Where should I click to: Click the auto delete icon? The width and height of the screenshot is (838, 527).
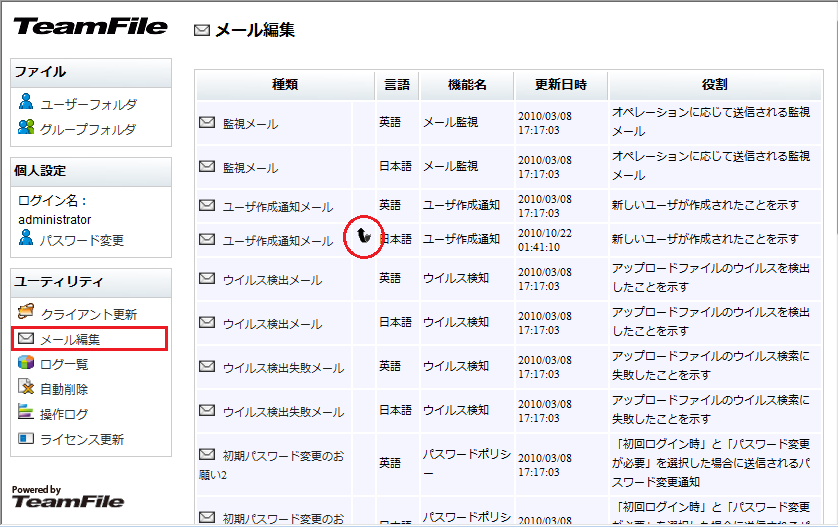pyautogui.click(x=26, y=388)
